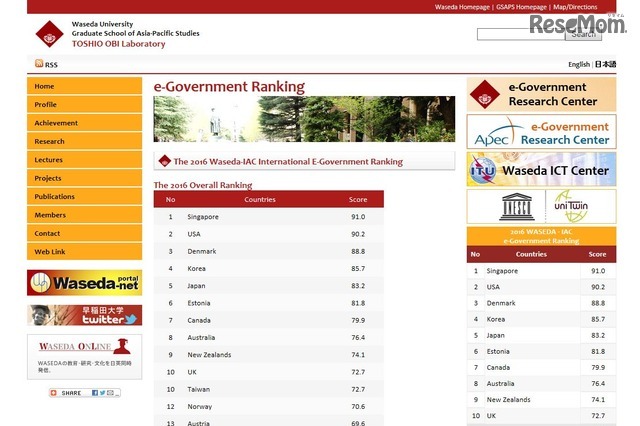
Task: Open the Contact menu item
Action: [84, 233]
